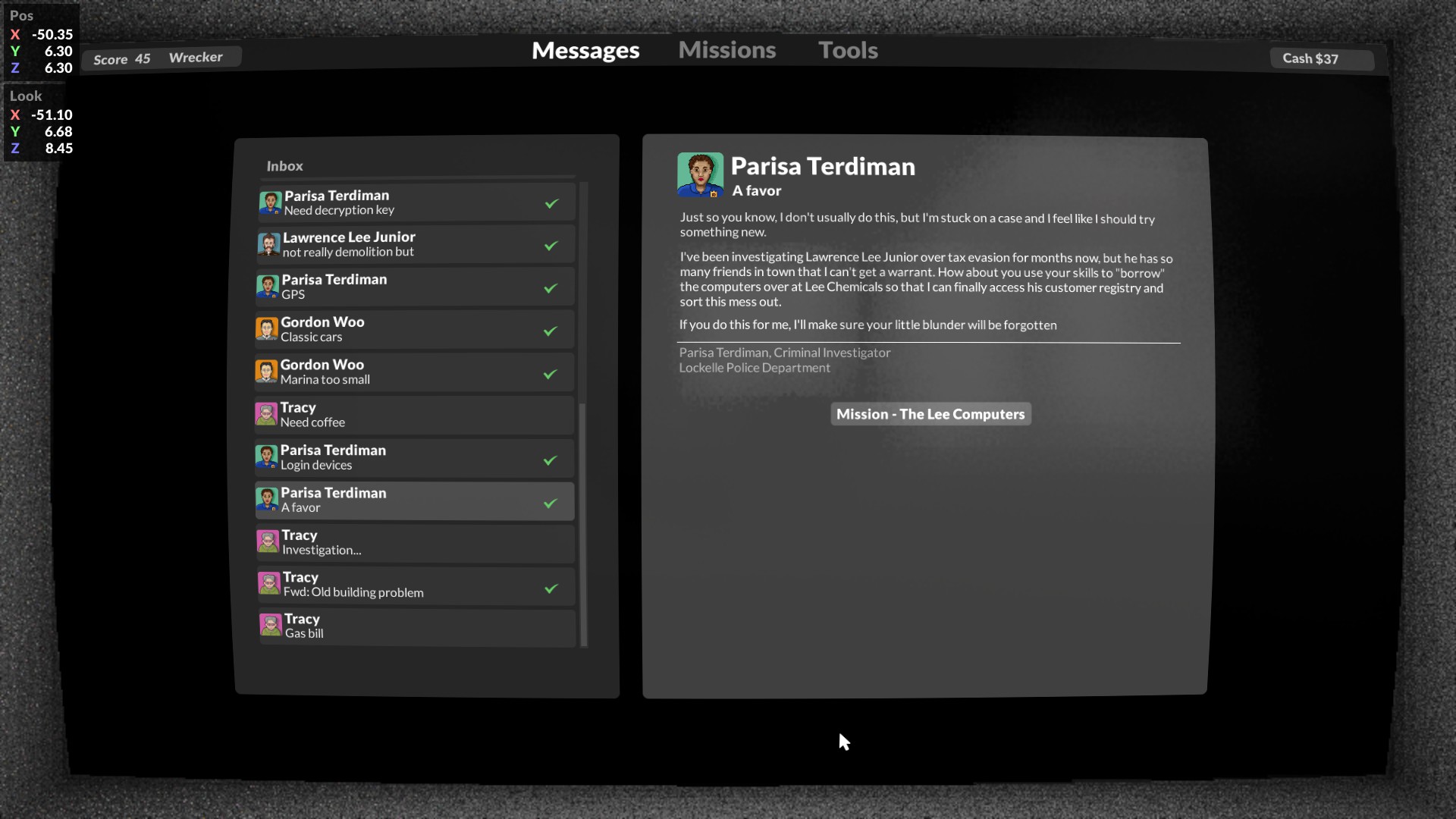Click checkmark on Marina too small row
This screenshot has width=1456, height=819.
(551, 374)
